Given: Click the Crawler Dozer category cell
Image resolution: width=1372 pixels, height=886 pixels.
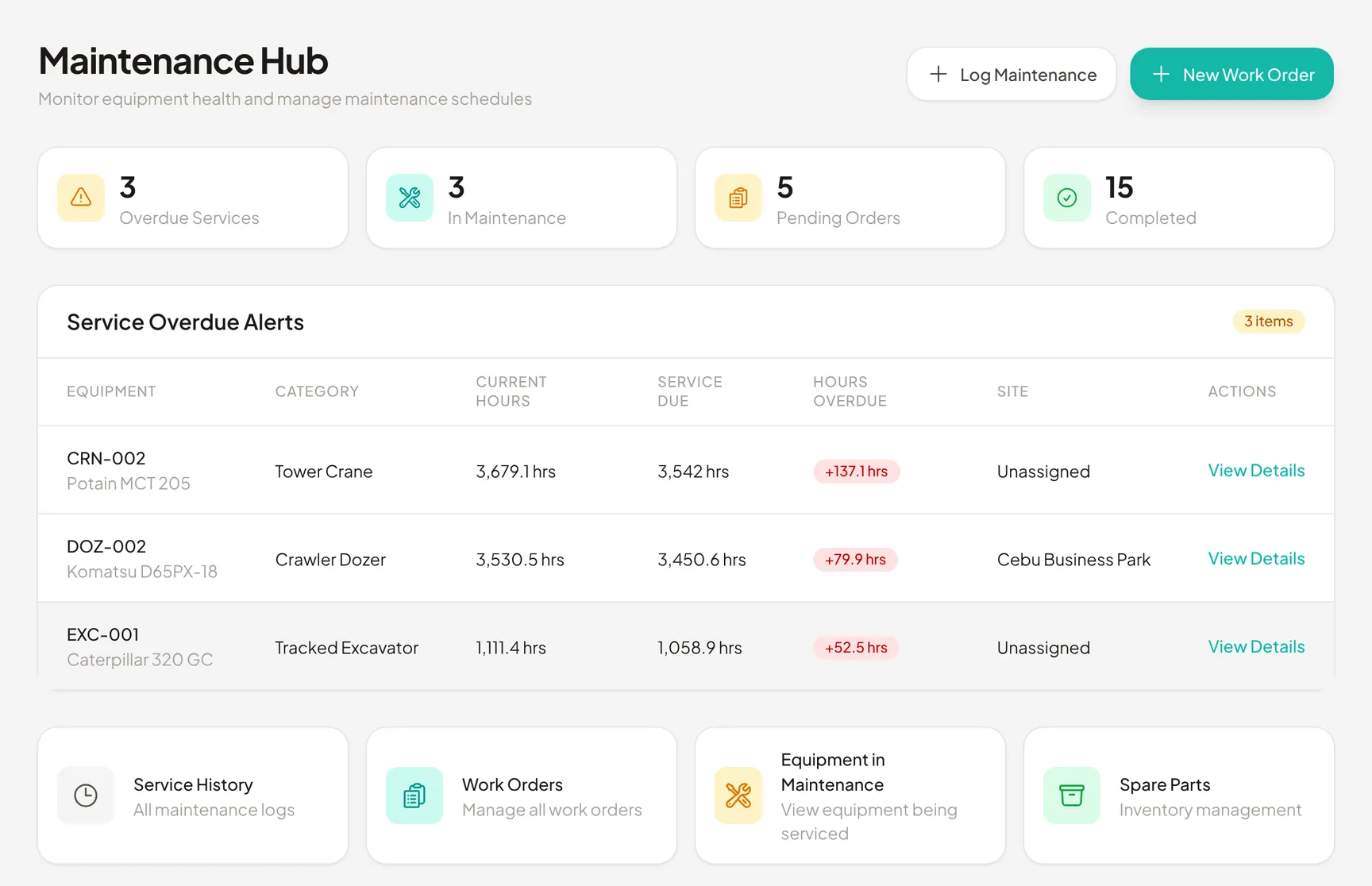Looking at the screenshot, I should click(x=330, y=560).
